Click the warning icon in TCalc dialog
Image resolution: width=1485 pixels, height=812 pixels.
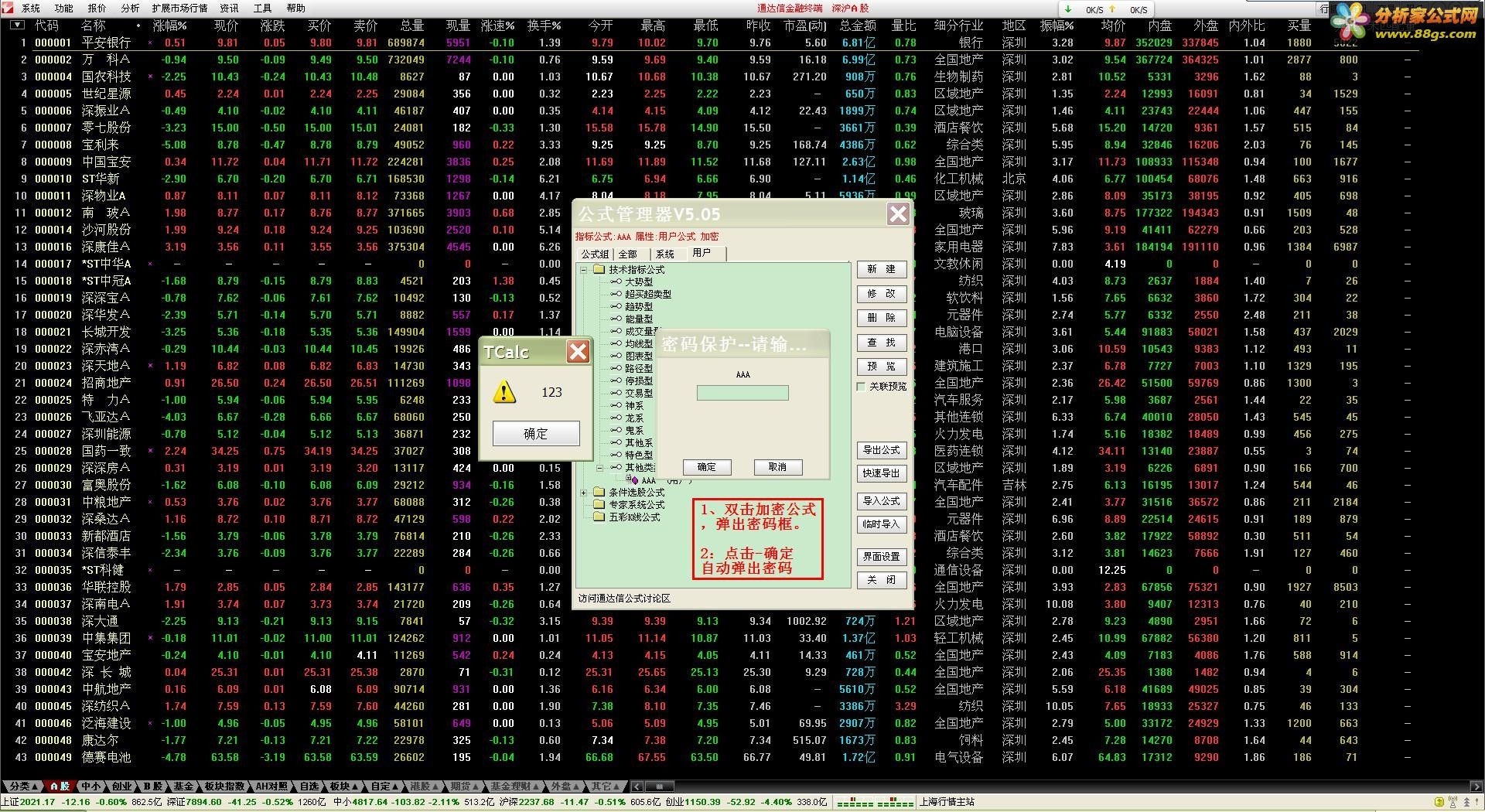point(504,392)
